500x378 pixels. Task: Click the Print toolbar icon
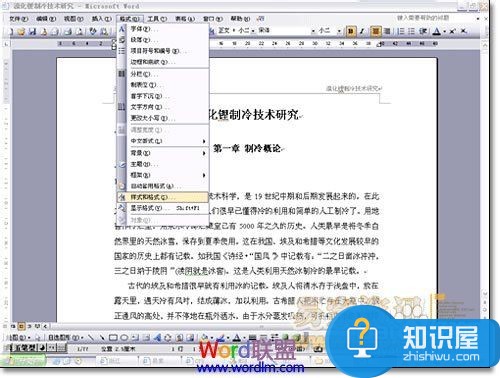(68, 31)
